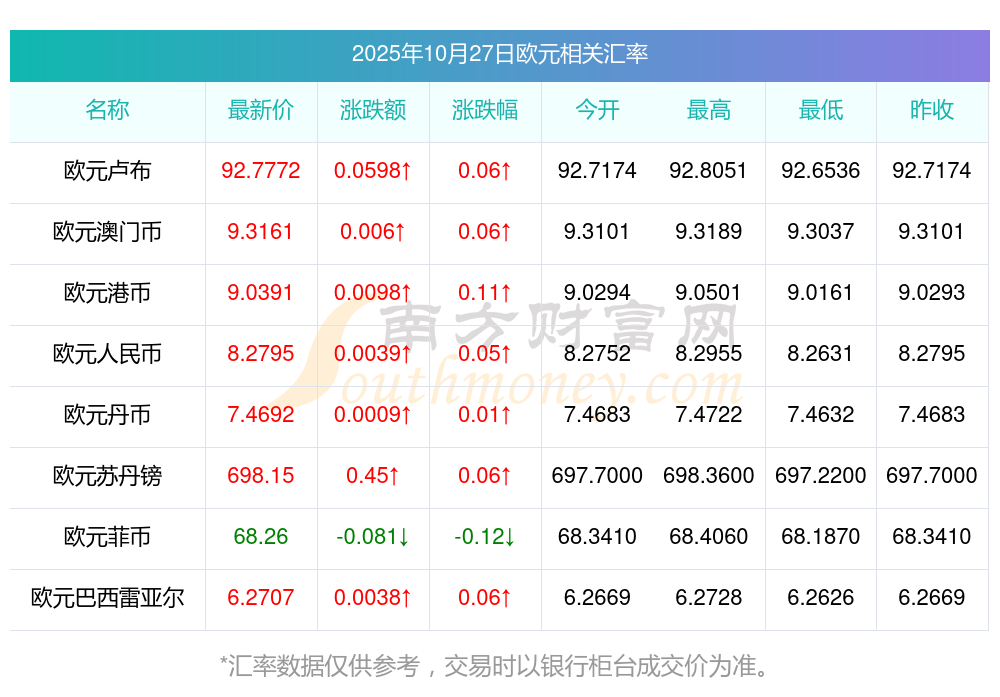Click the 涨跌幅 column header
Screen dimensions: 1000x697
[485, 110]
